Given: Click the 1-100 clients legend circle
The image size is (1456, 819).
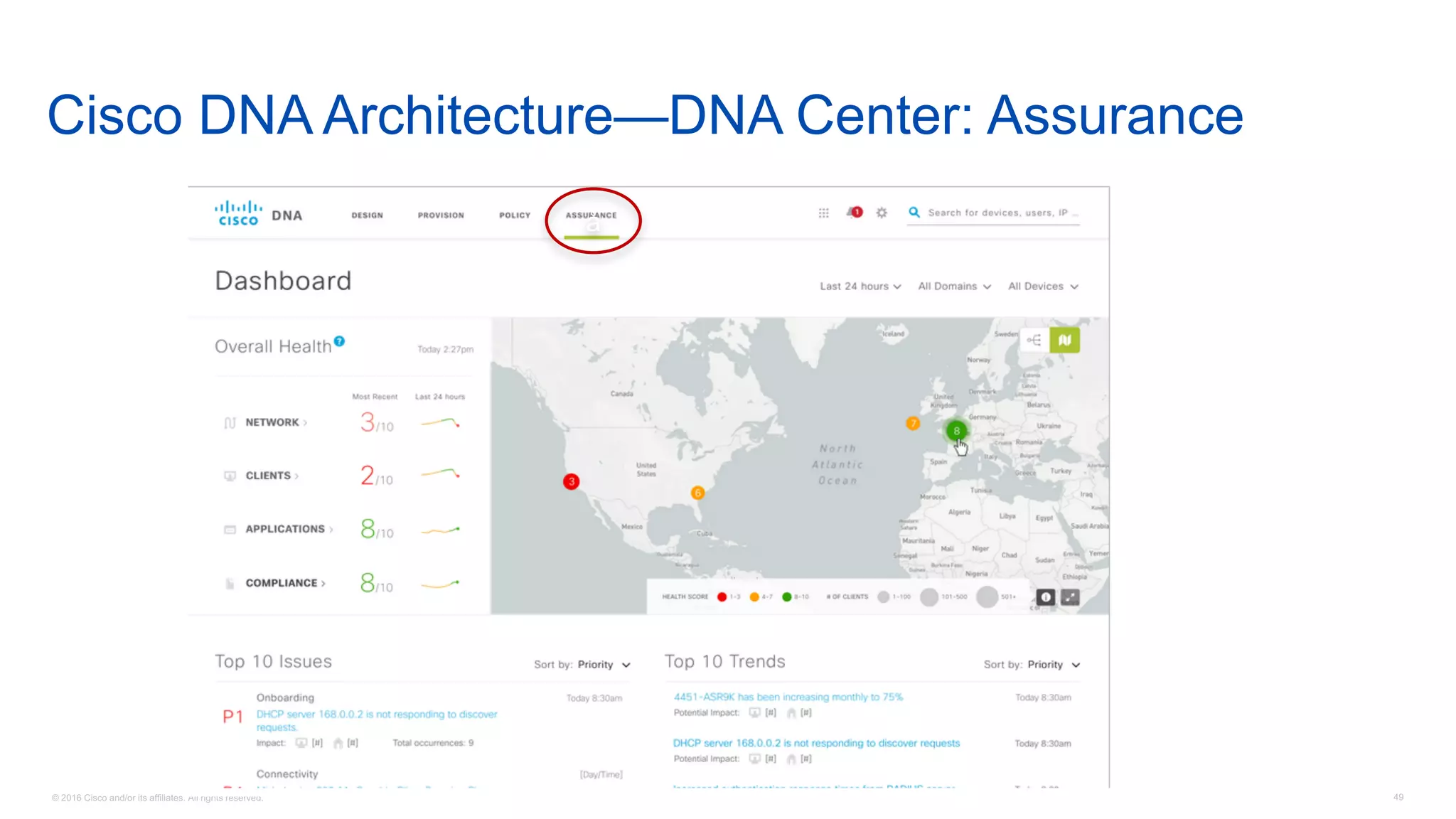Looking at the screenshot, I should (884, 597).
